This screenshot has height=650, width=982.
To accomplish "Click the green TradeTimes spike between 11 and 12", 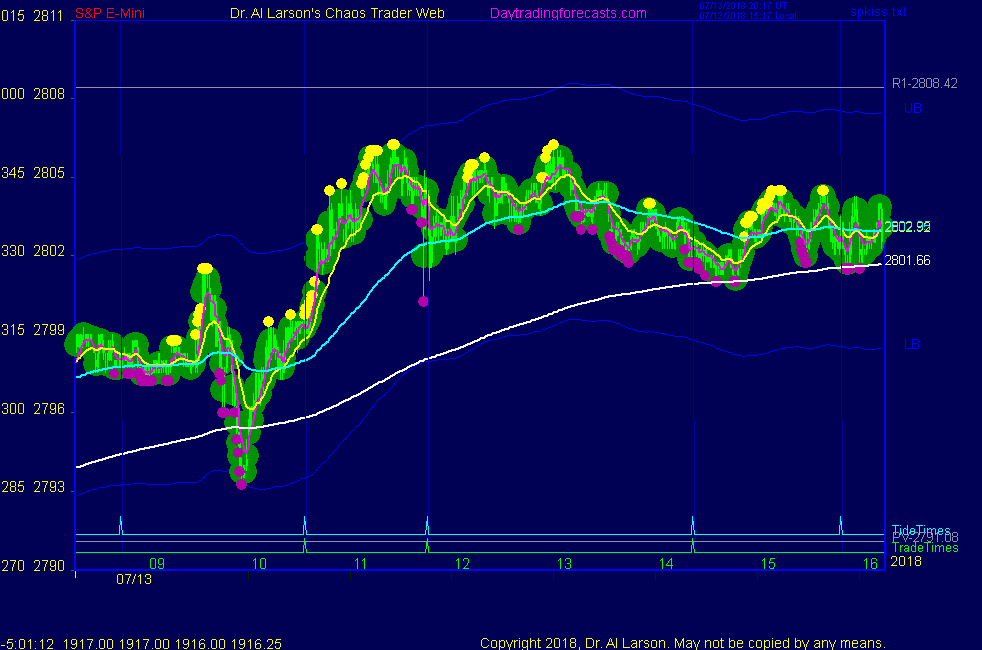I will click(427, 546).
